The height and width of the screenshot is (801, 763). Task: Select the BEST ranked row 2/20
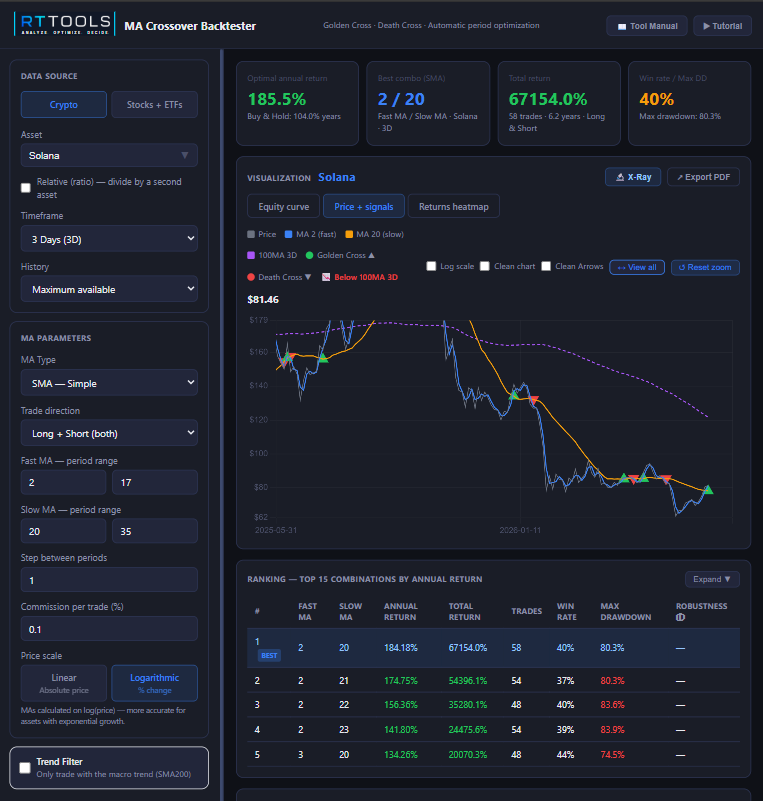(x=493, y=648)
